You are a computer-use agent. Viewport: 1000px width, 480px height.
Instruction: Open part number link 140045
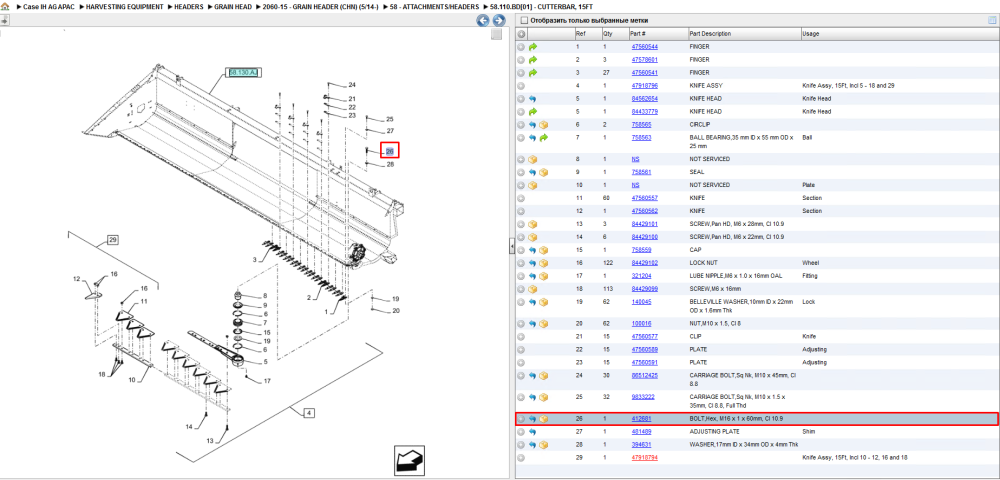(641, 302)
